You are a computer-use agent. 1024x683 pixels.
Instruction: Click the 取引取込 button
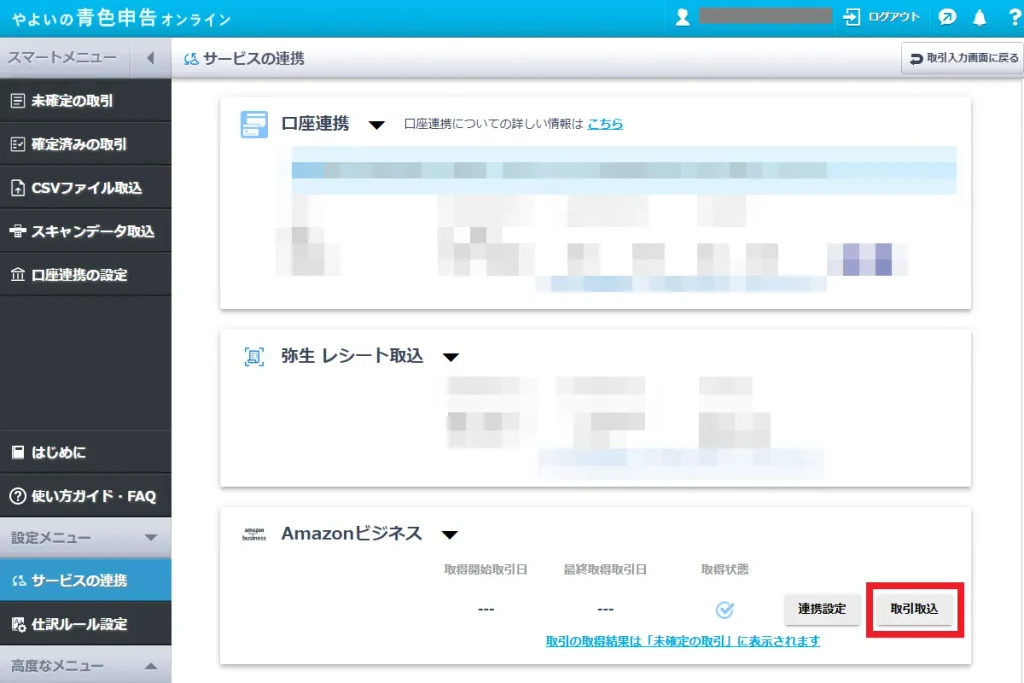coord(914,609)
